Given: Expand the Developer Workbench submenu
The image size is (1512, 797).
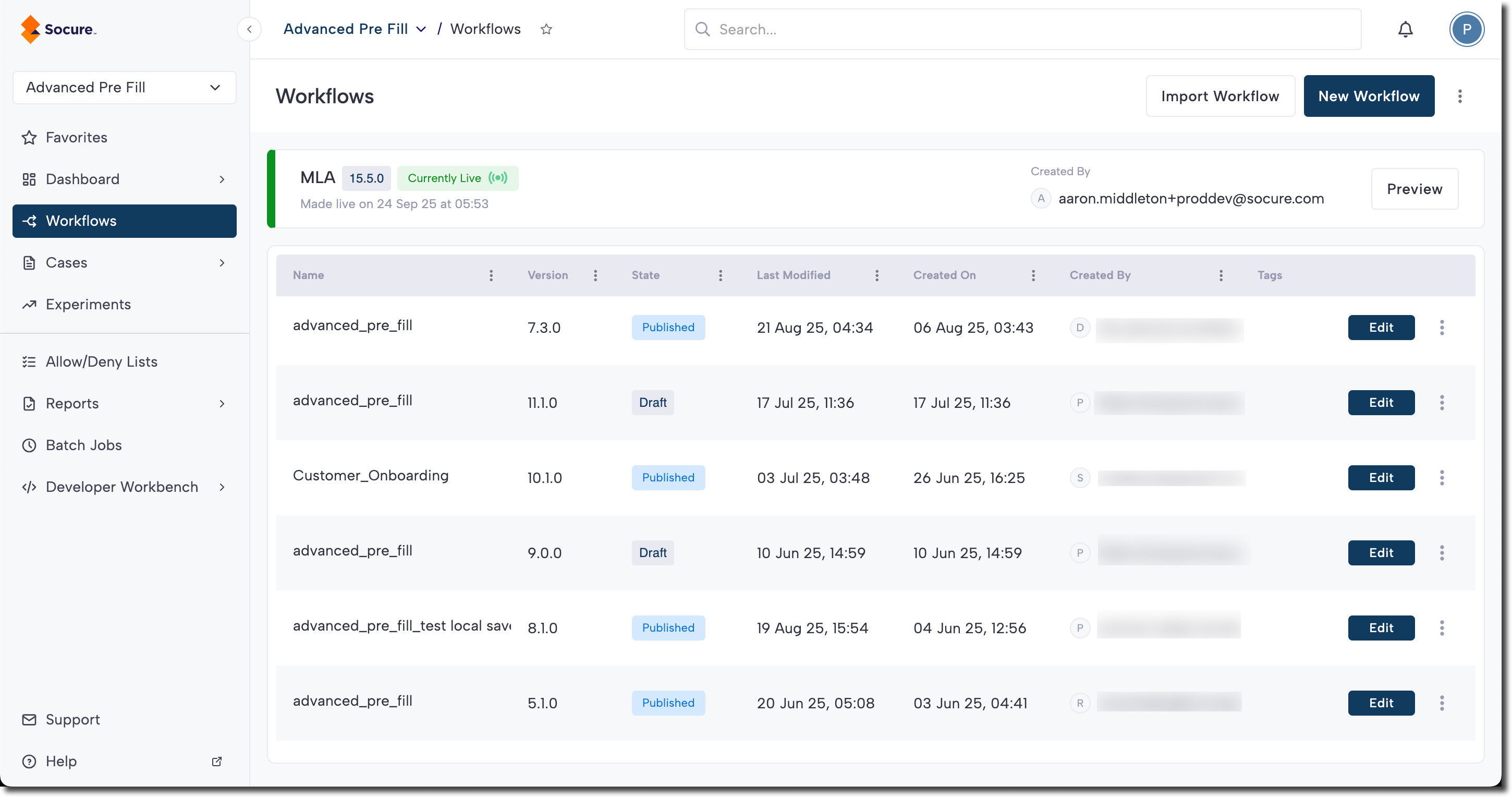Looking at the screenshot, I should click(222, 487).
